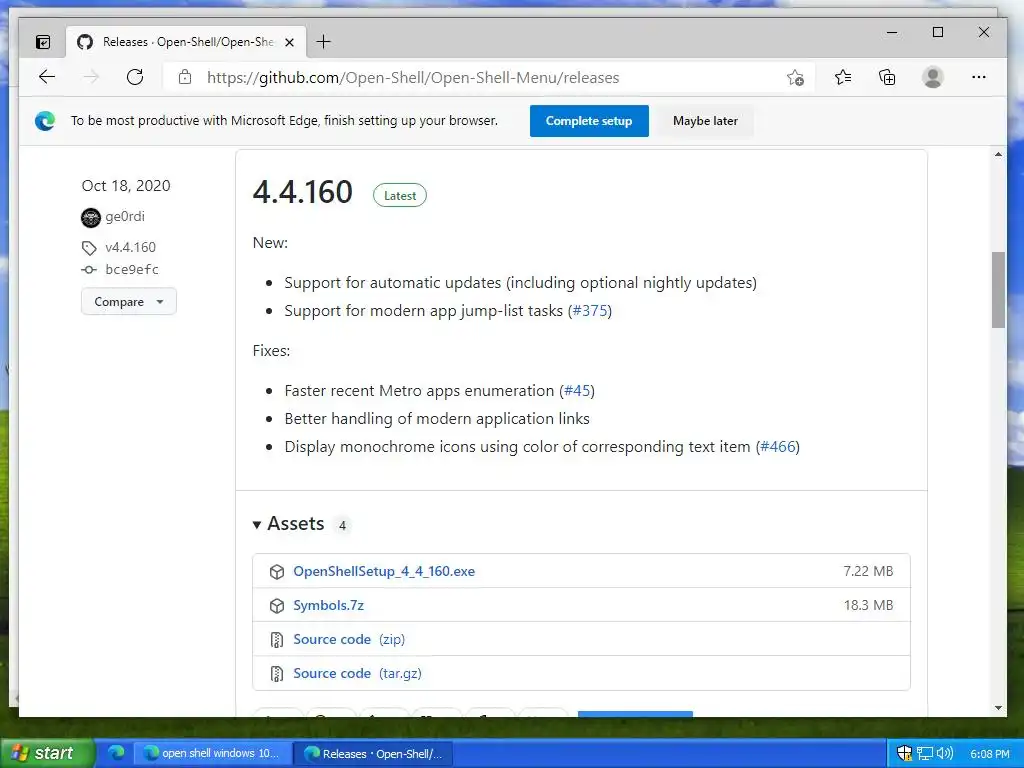Open issue #45 link

tap(577, 391)
